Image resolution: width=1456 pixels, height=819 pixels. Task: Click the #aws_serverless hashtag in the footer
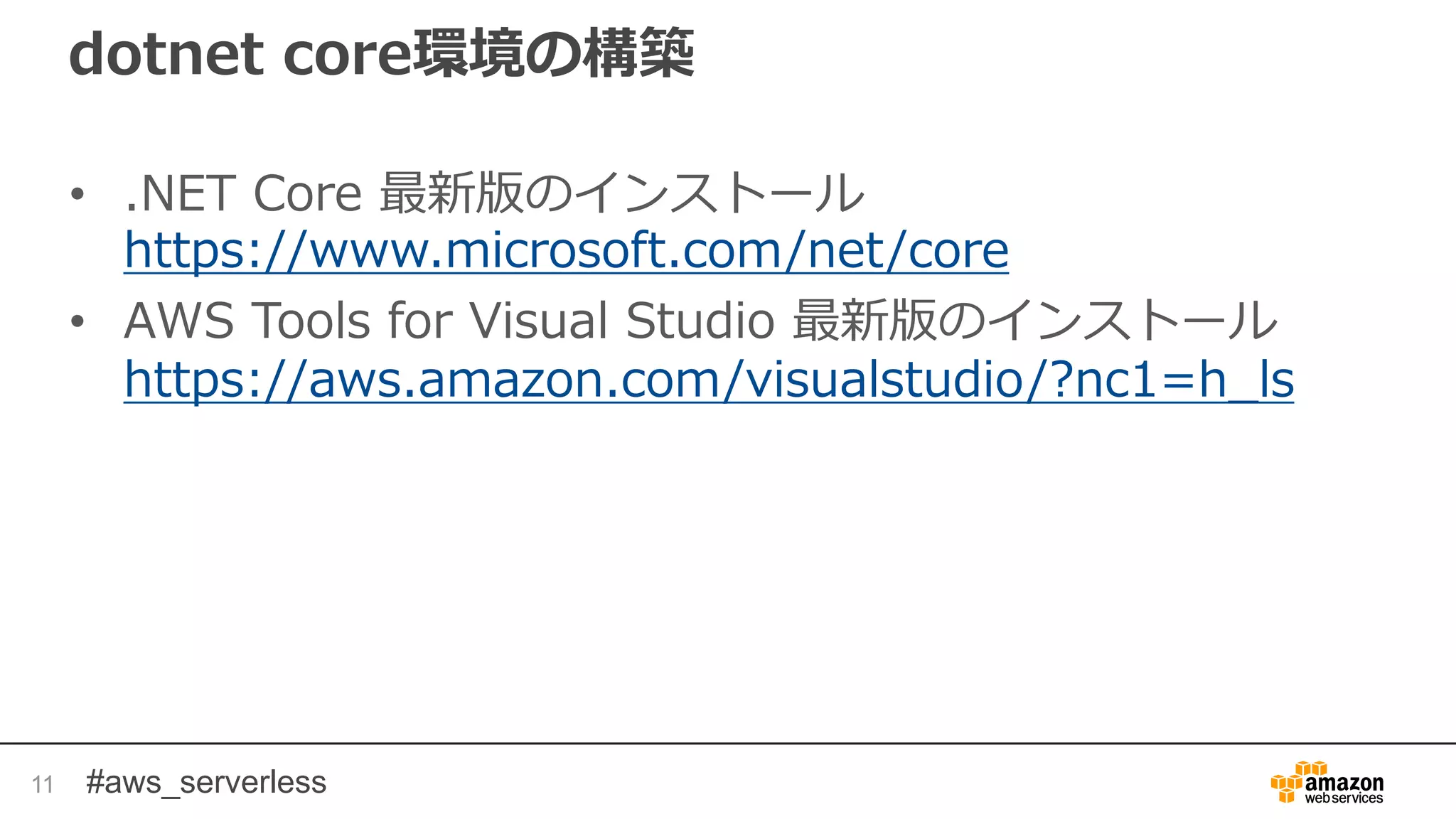coord(205,782)
